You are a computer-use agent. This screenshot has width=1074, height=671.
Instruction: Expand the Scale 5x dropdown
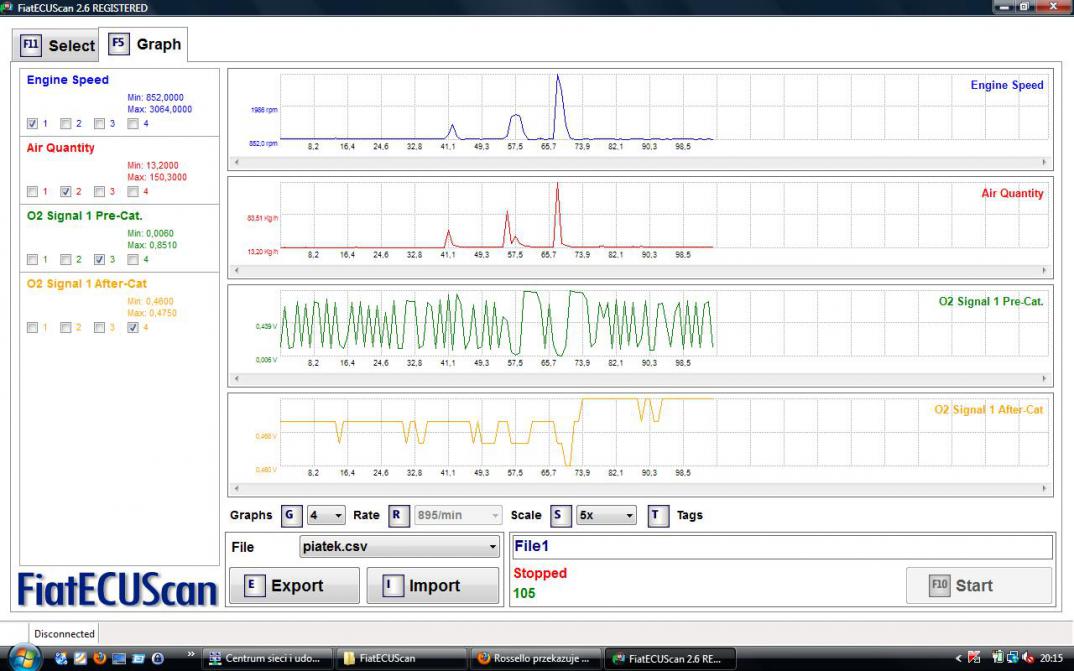(x=607, y=515)
